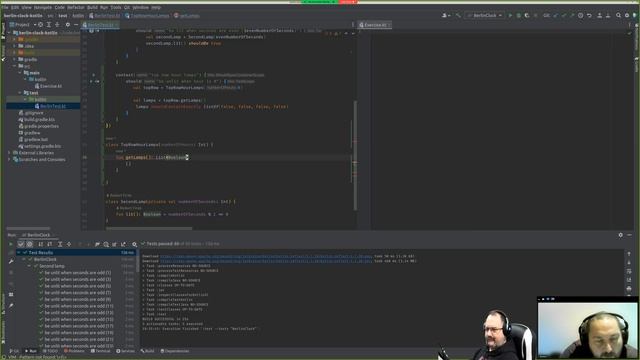This screenshot has height=360, width=640.
Task: Open the Build menu
Action: click(x=92, y=7)
